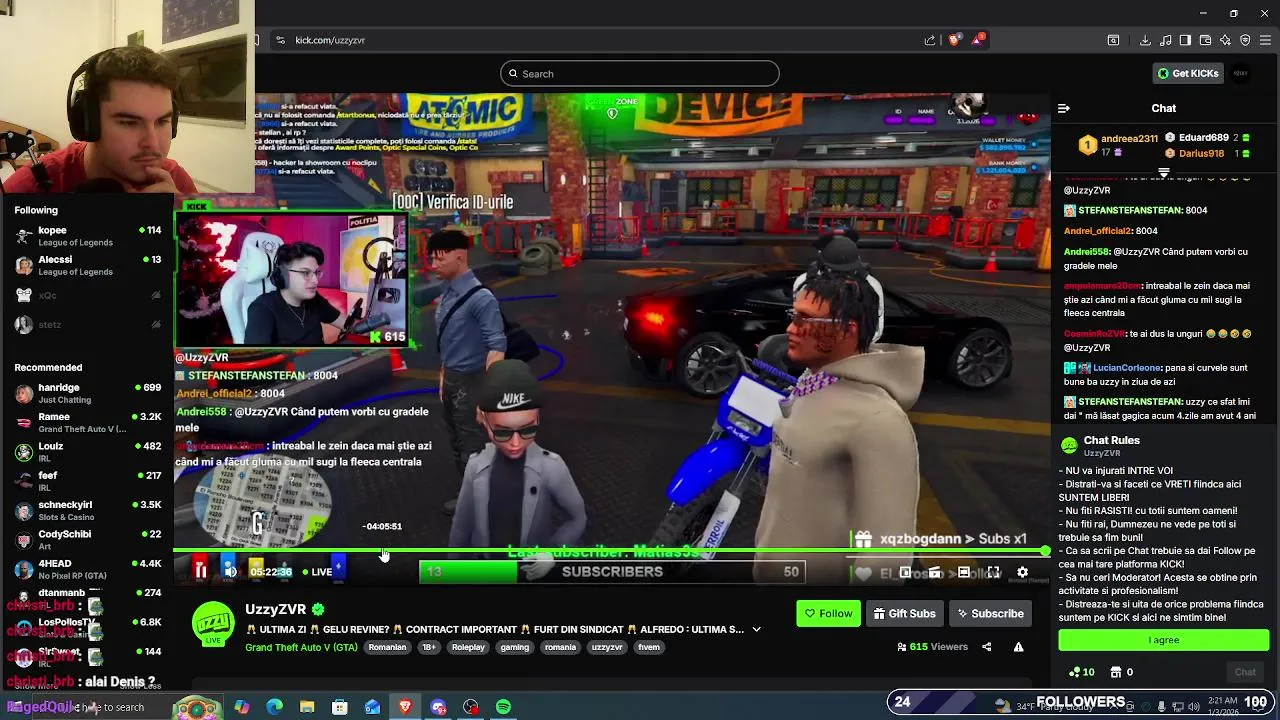
Task: Click the Get KICKs button
Action: [x=1188, y=73]
